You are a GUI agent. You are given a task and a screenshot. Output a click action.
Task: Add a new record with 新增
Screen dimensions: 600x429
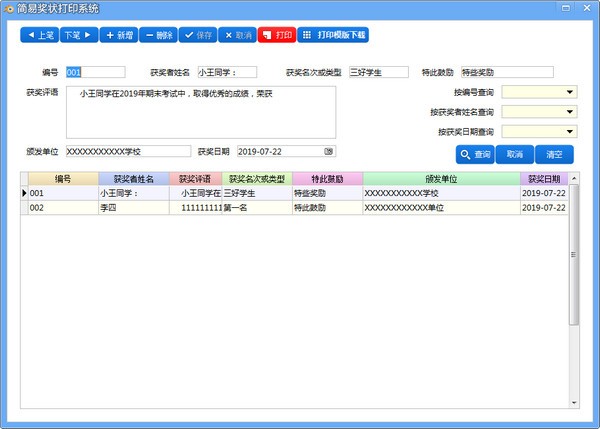coord(118,35)
